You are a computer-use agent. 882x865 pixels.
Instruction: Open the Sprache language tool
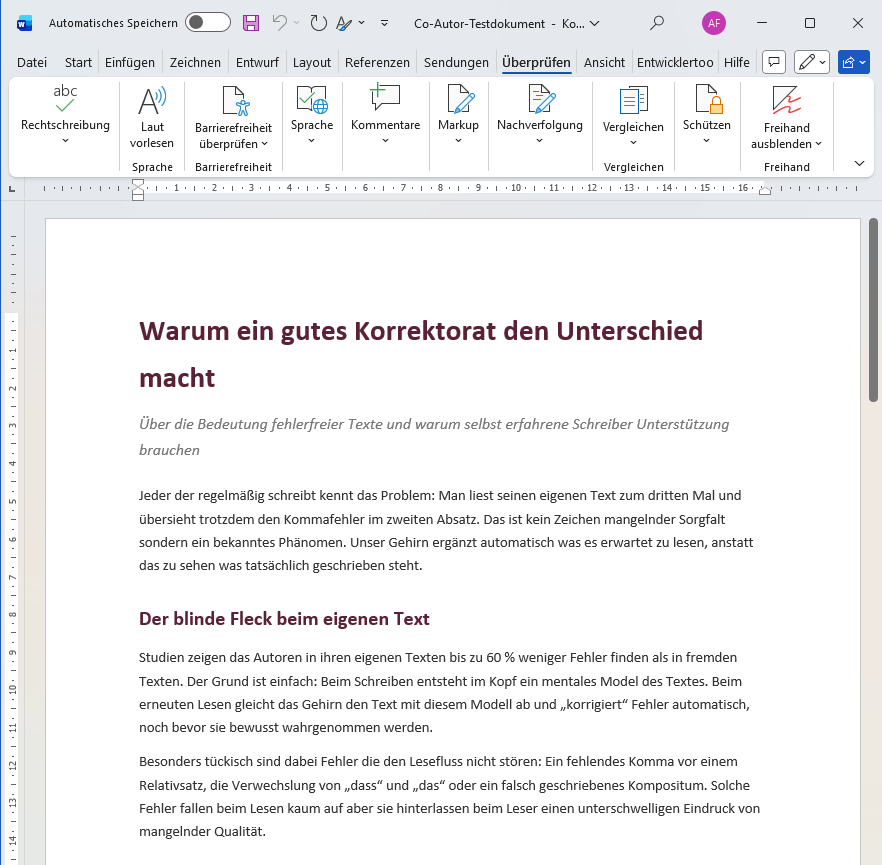coord(311,108)
